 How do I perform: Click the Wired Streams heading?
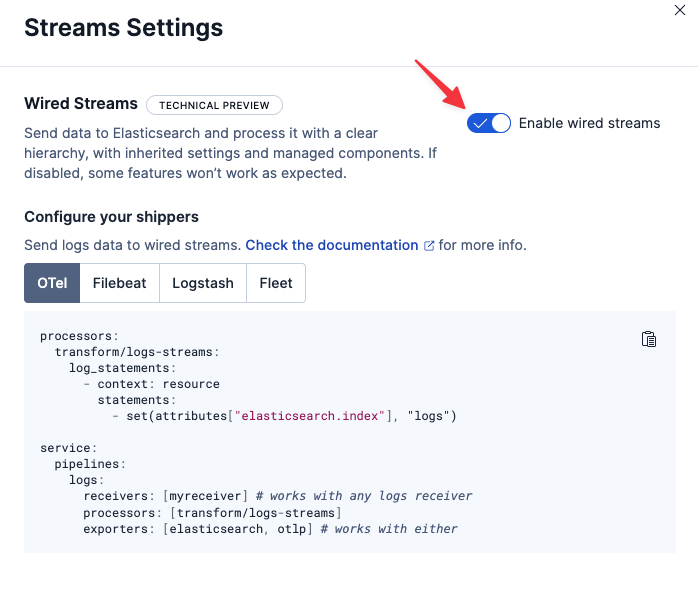tap(81, 103)
